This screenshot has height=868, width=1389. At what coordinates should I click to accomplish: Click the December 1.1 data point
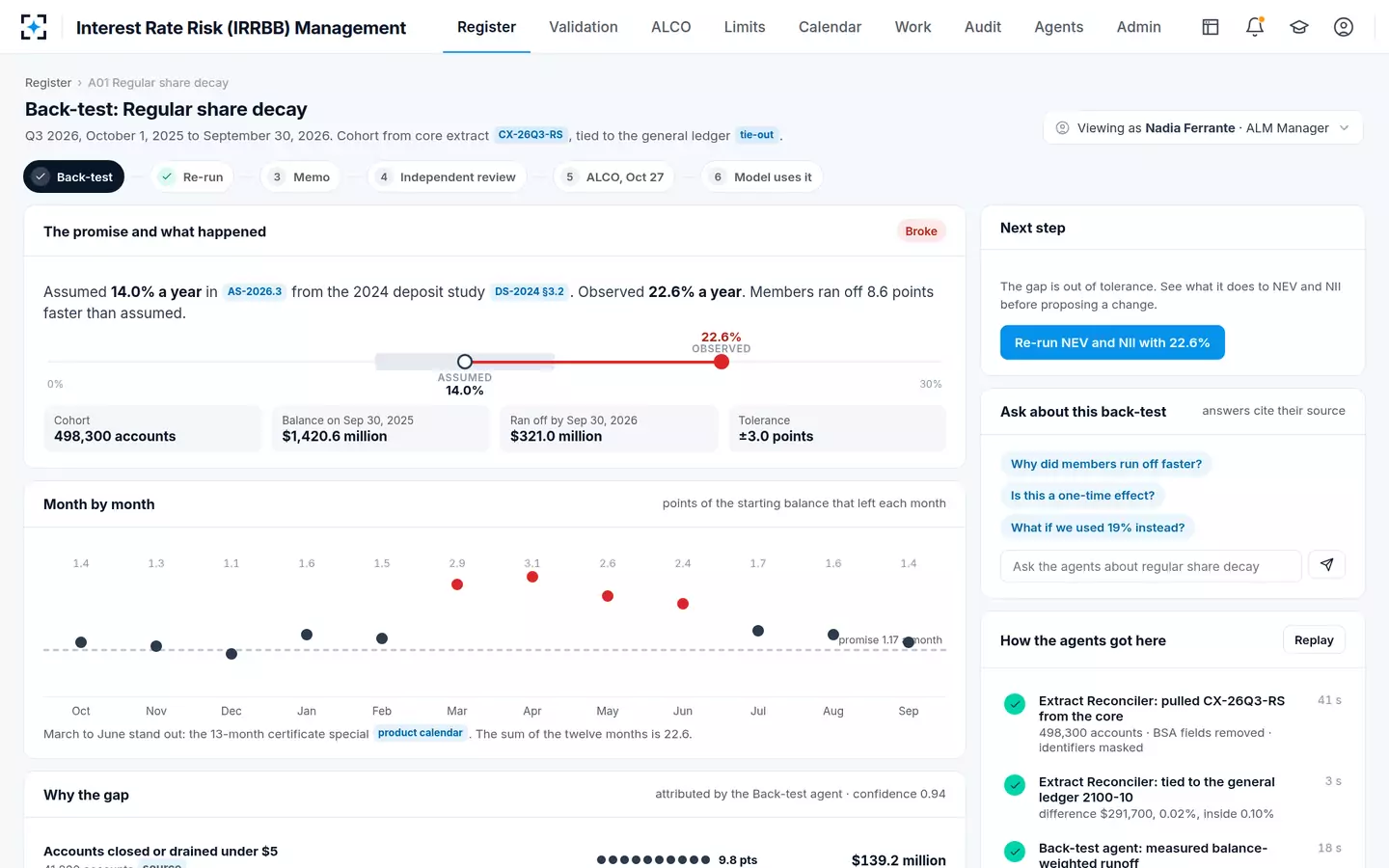(231, 654)
